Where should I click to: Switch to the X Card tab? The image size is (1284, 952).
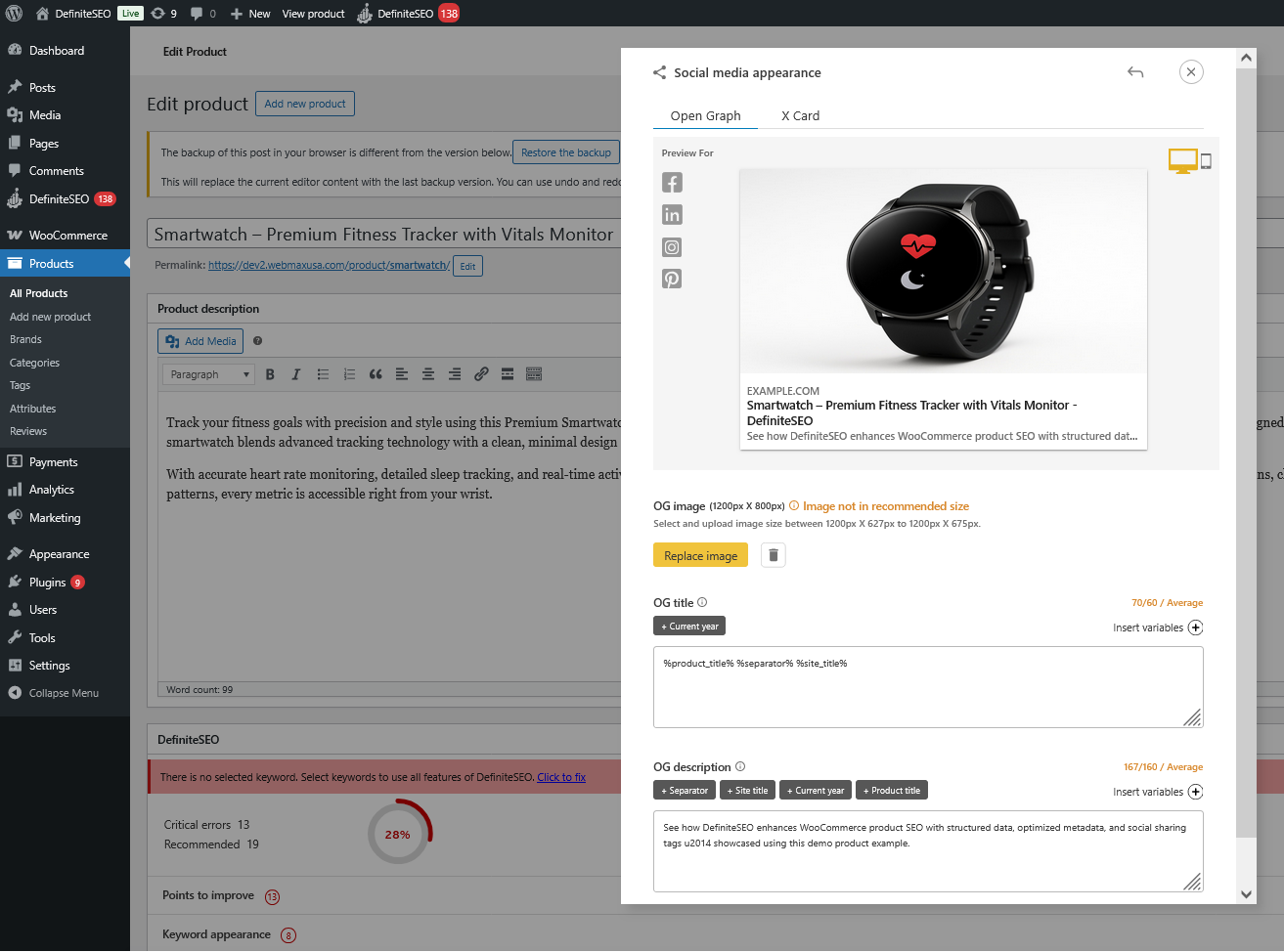pyautogui.click(x=800, y=115)
